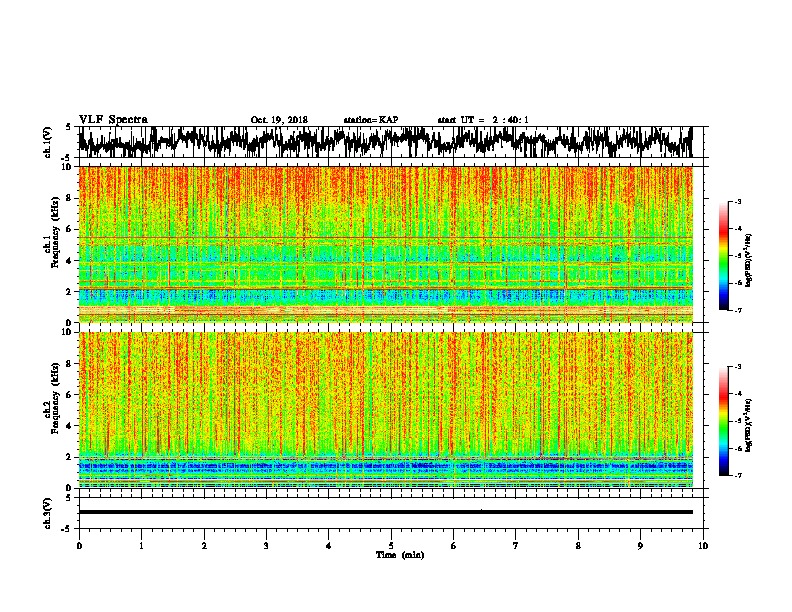This screenshot has width=792, height=612.
Task: Click the date 'Oct. 19, 2018'
Action: [279, 120]
